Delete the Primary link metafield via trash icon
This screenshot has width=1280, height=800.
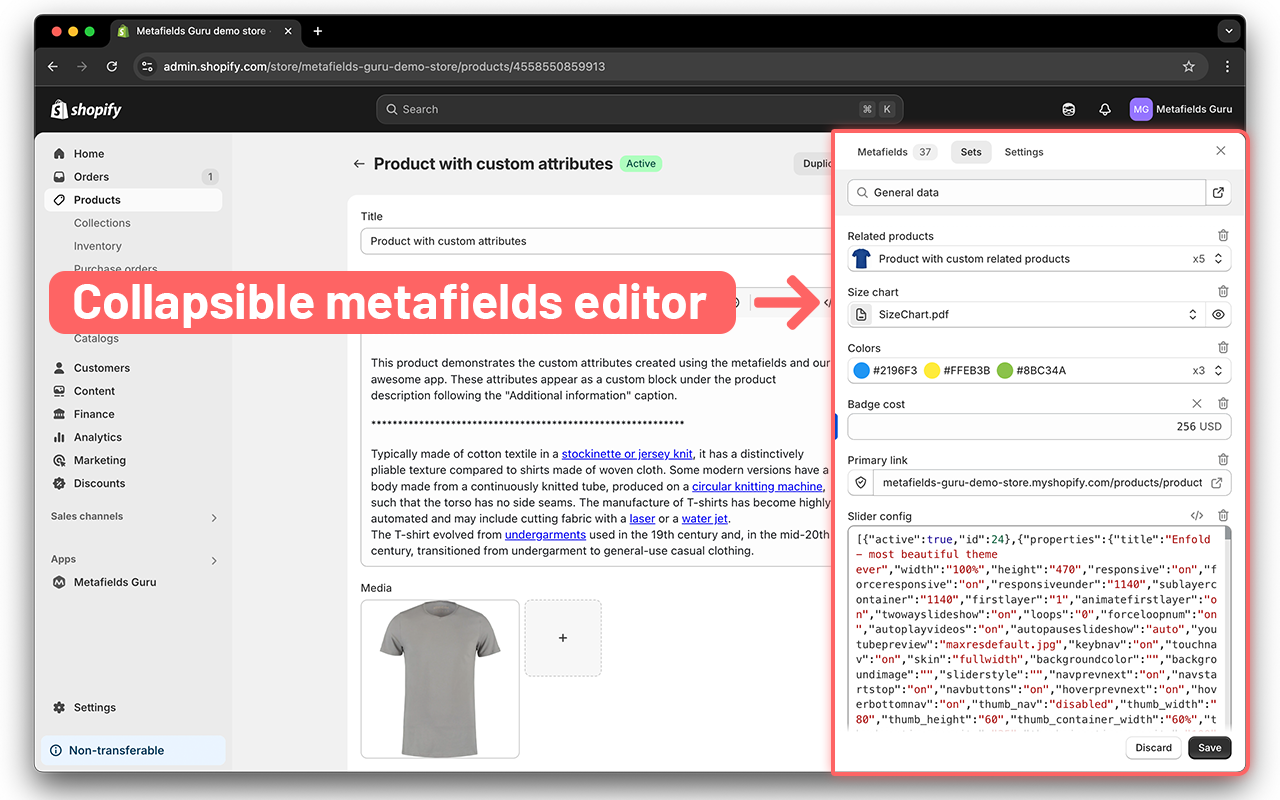click(x=1221, y=459)
